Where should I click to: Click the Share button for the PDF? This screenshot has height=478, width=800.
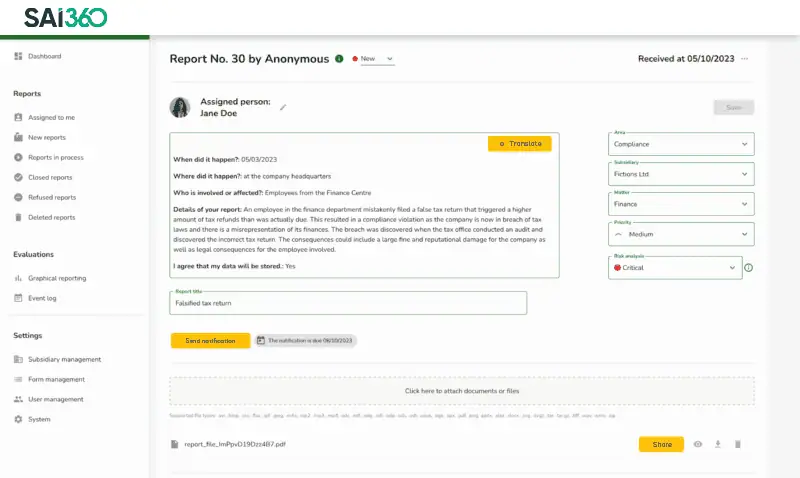(660, 444)
